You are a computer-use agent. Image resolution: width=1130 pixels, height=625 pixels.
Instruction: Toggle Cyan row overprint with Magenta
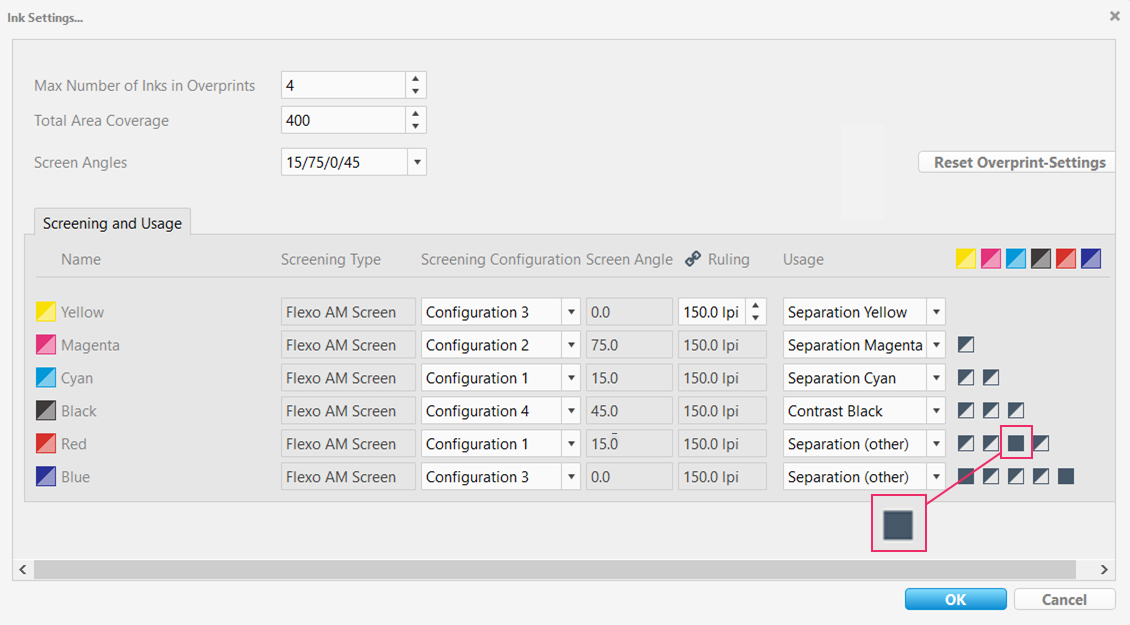[991, 378]
